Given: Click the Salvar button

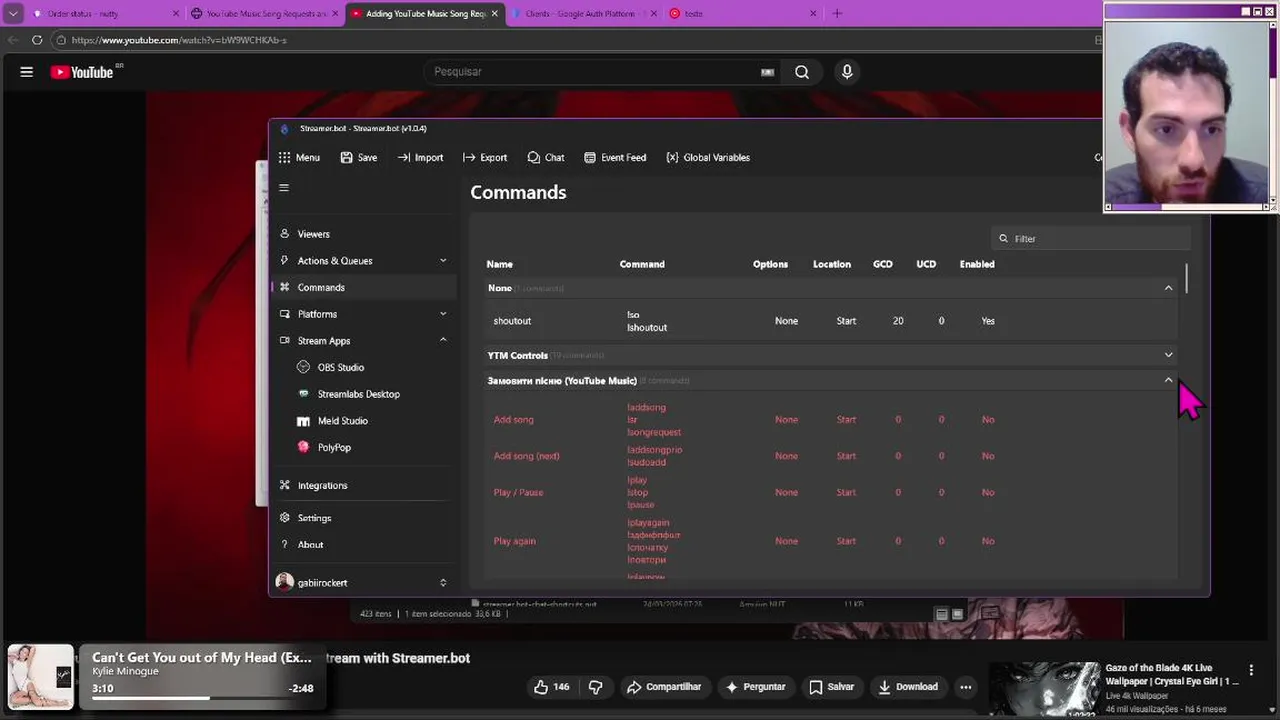Looking at the screenshot, I should [831, 687].
